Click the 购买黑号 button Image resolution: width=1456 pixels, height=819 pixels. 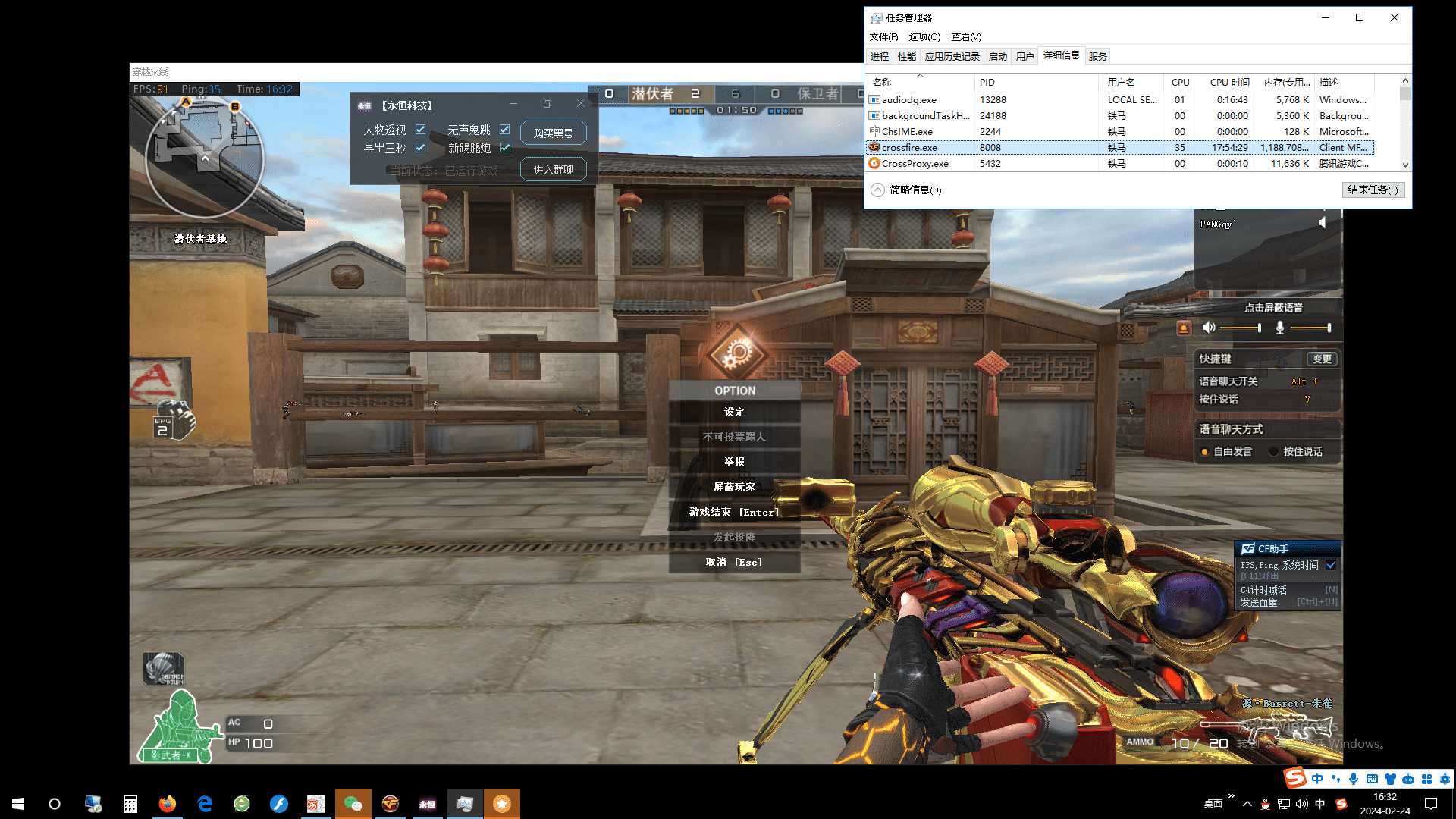(554, 133)
